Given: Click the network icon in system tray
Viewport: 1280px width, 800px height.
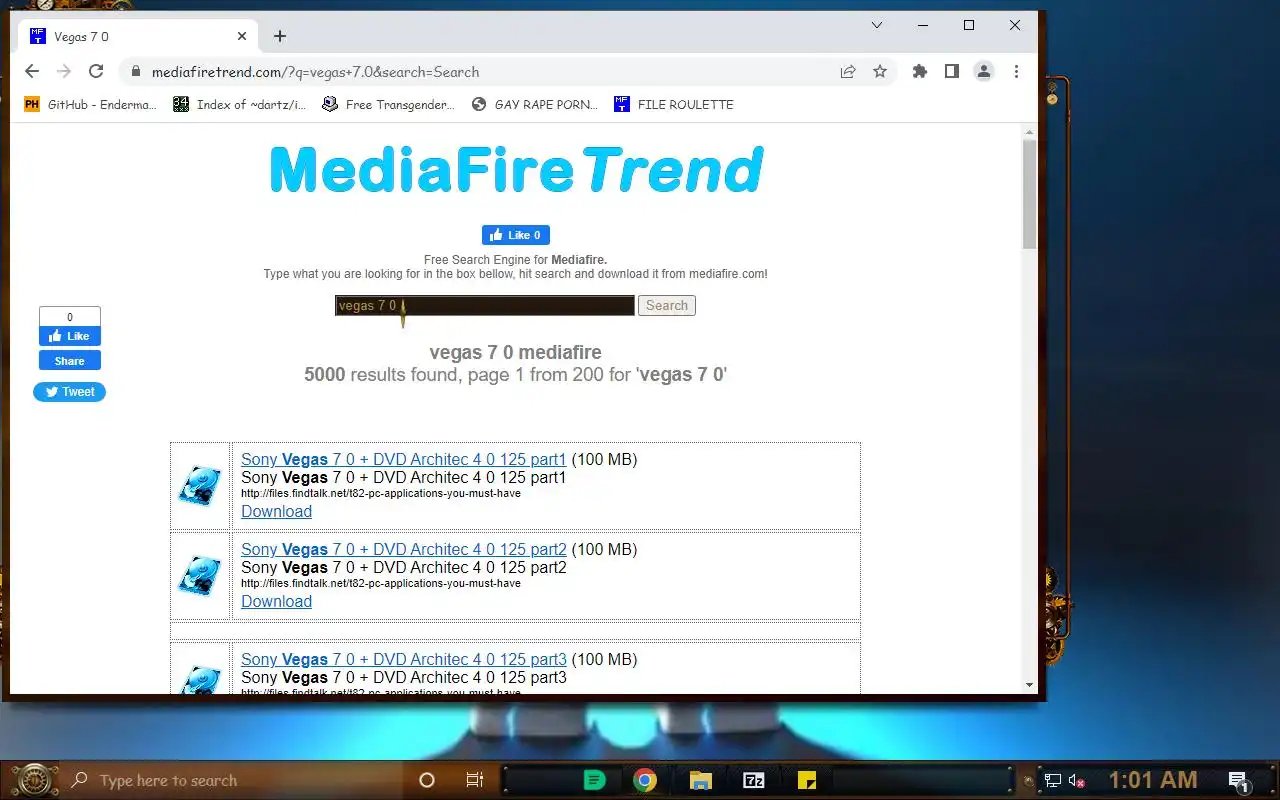Looking at the screenshot, I should click(1053, 780).
